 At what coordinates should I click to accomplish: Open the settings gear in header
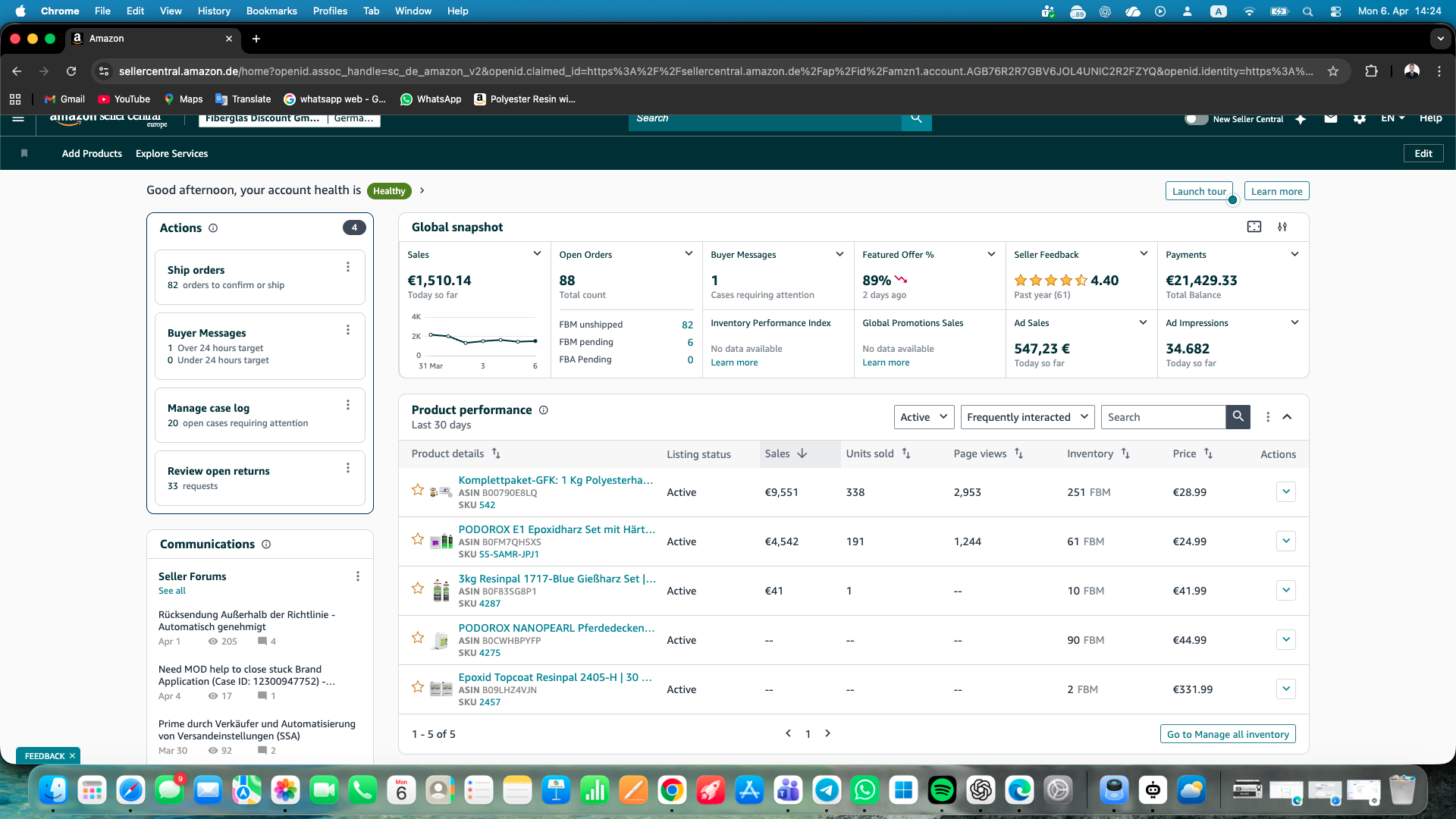click(x=1359, y=118)
